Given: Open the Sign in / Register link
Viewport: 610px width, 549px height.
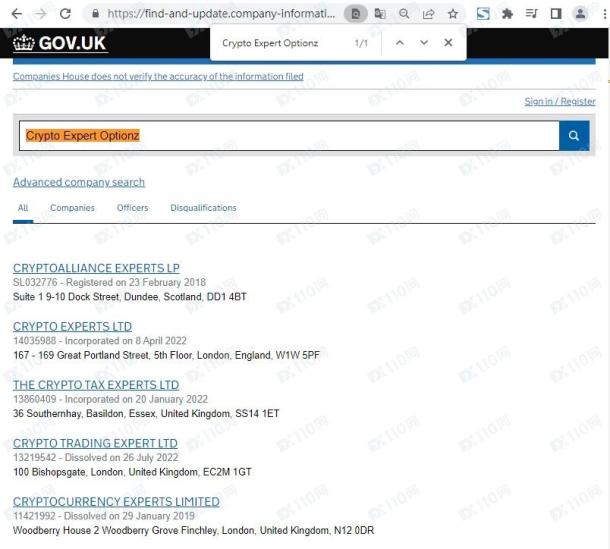Looking at the screenshot, I should (559, 102).
